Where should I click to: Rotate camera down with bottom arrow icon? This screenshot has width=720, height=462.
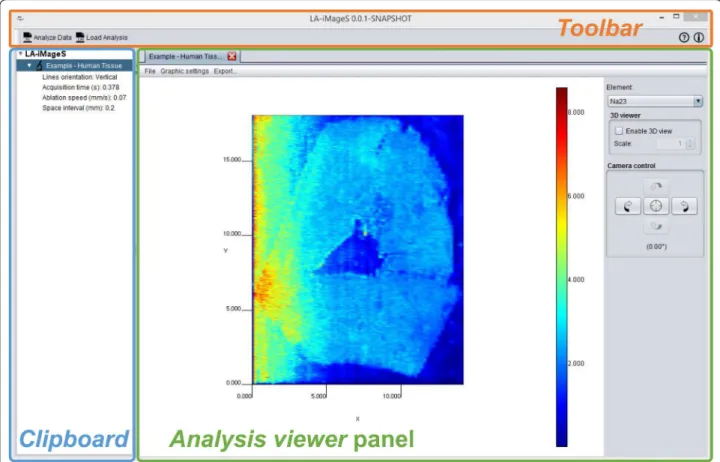pyautogui.click(x=656, y=226)
